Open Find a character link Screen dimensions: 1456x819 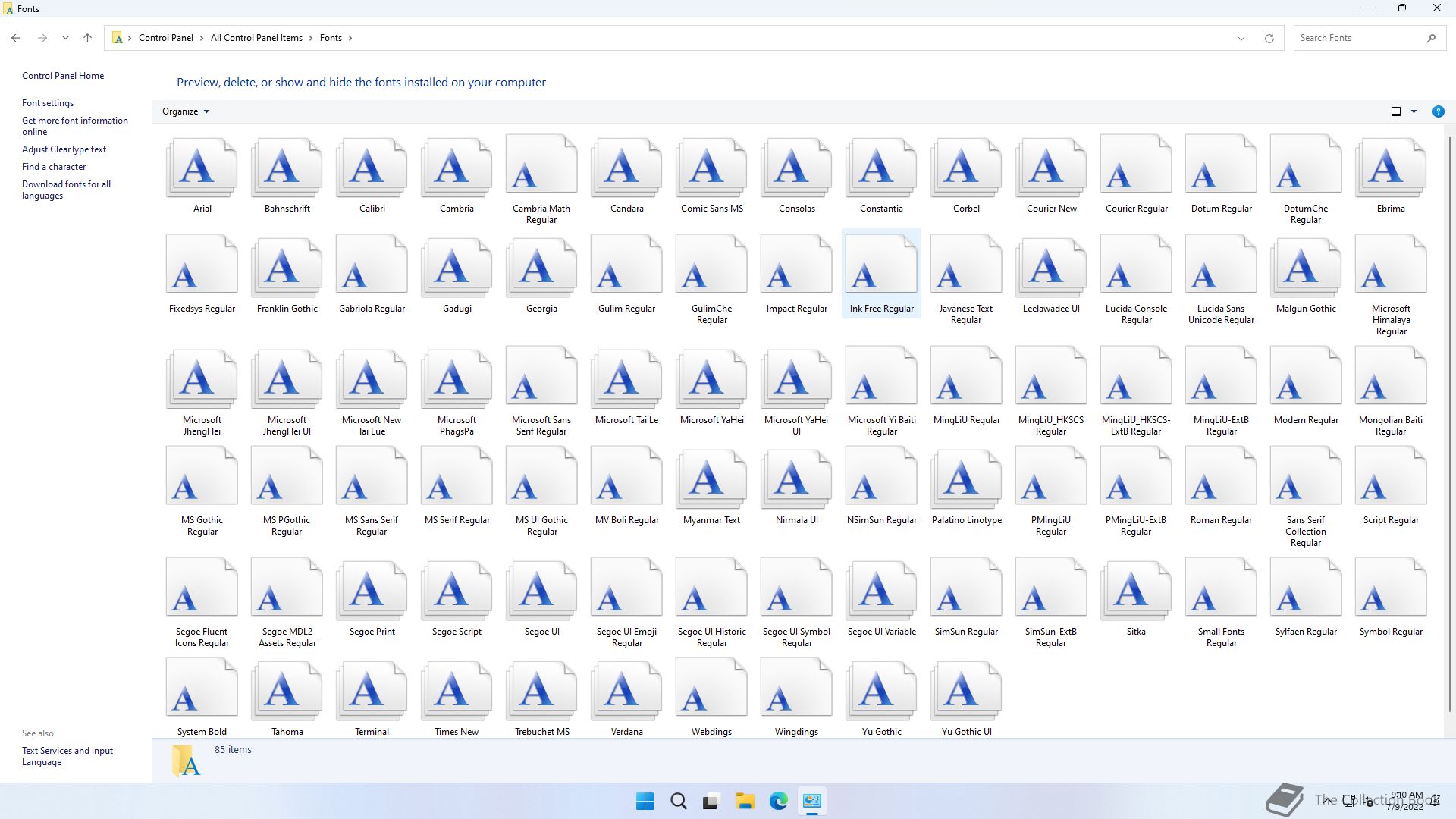(54, 167)
